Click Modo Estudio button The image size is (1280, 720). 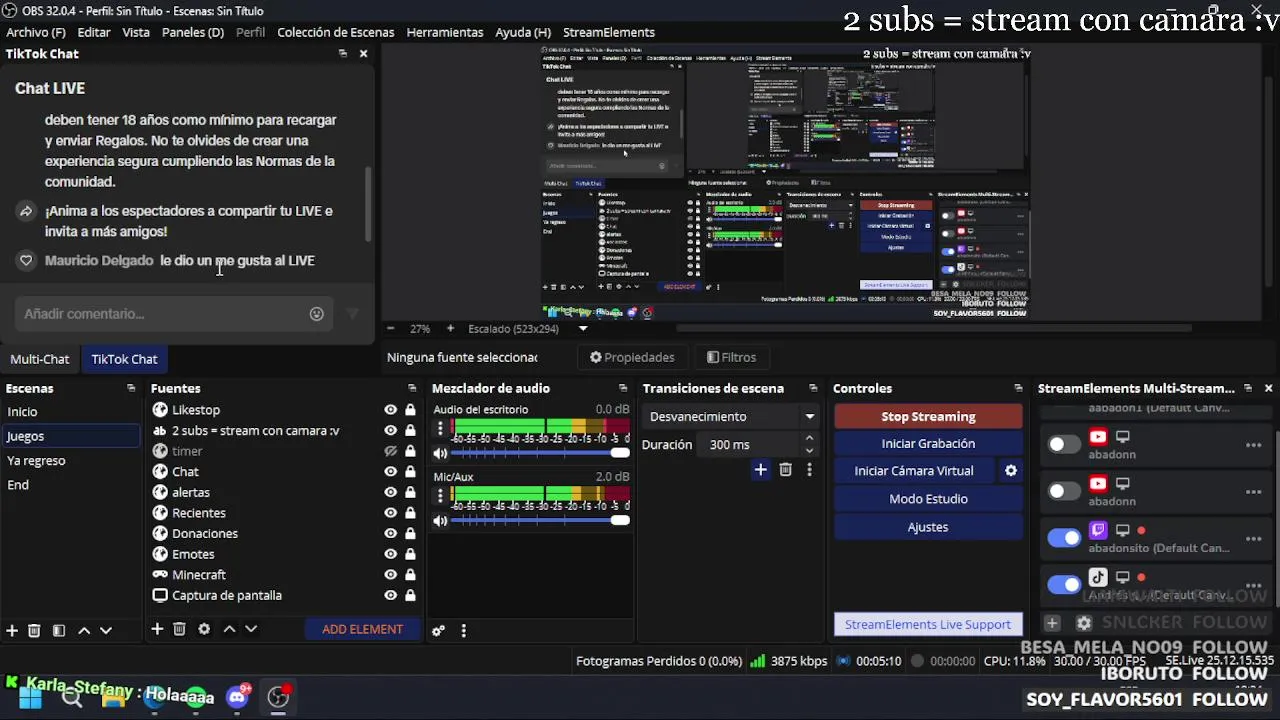click(928, 498)
